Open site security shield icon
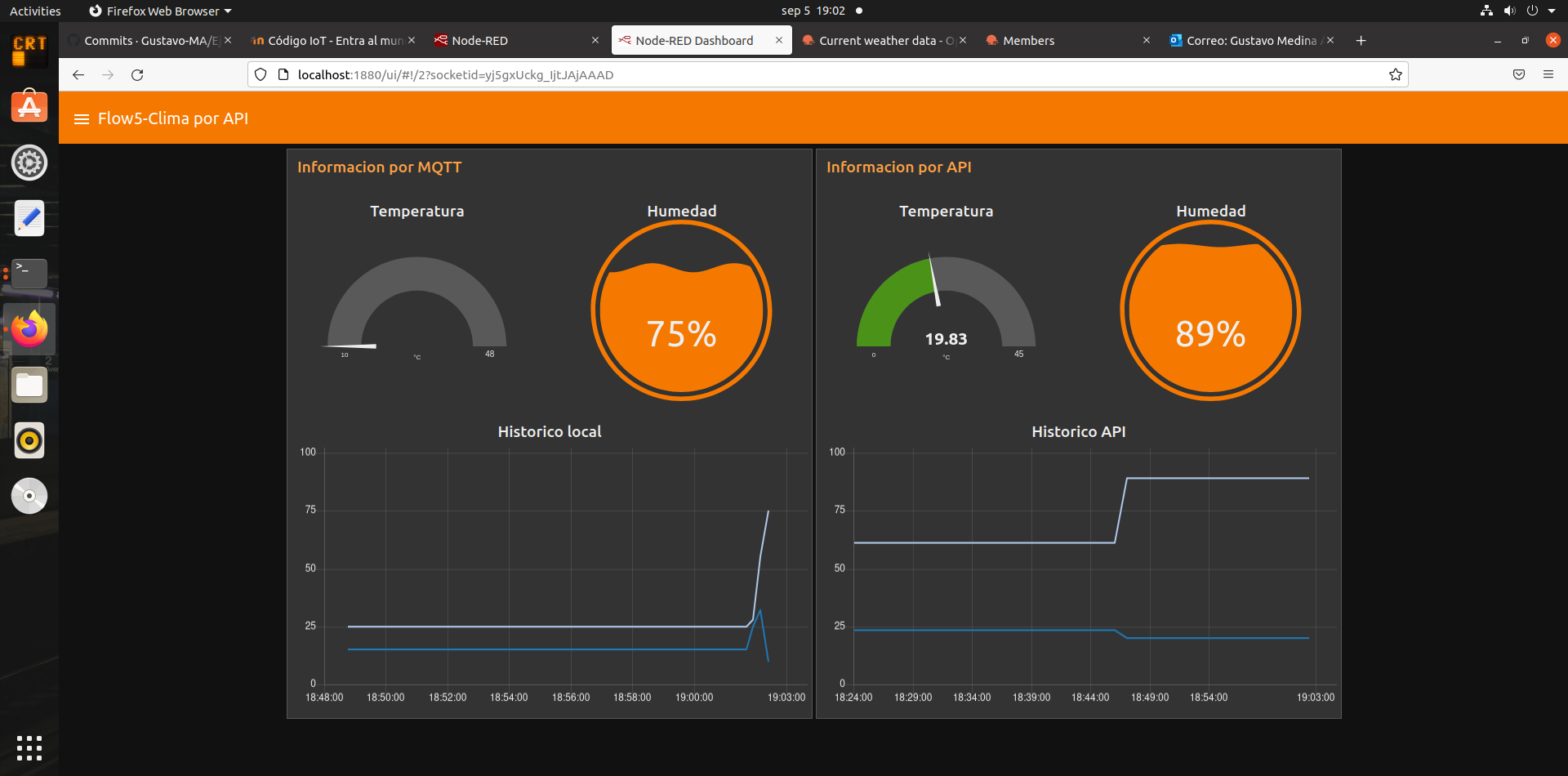Image resolution: width=1568 pixels, height=776 pixels. coord(261,75)
